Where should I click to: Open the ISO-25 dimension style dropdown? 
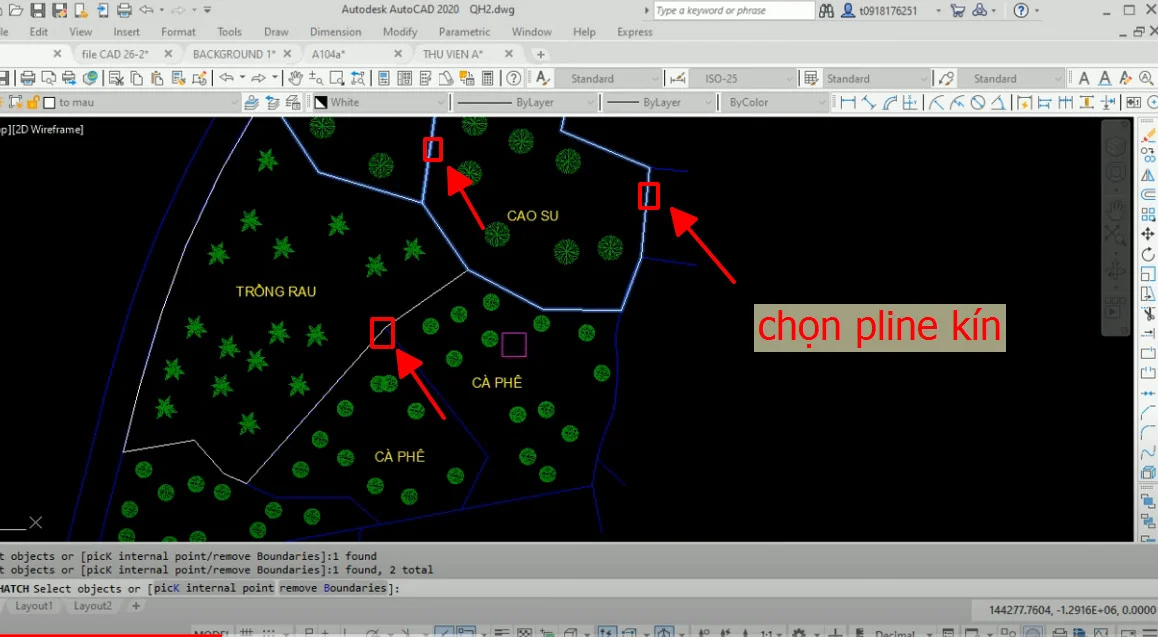tap(741, 78)
